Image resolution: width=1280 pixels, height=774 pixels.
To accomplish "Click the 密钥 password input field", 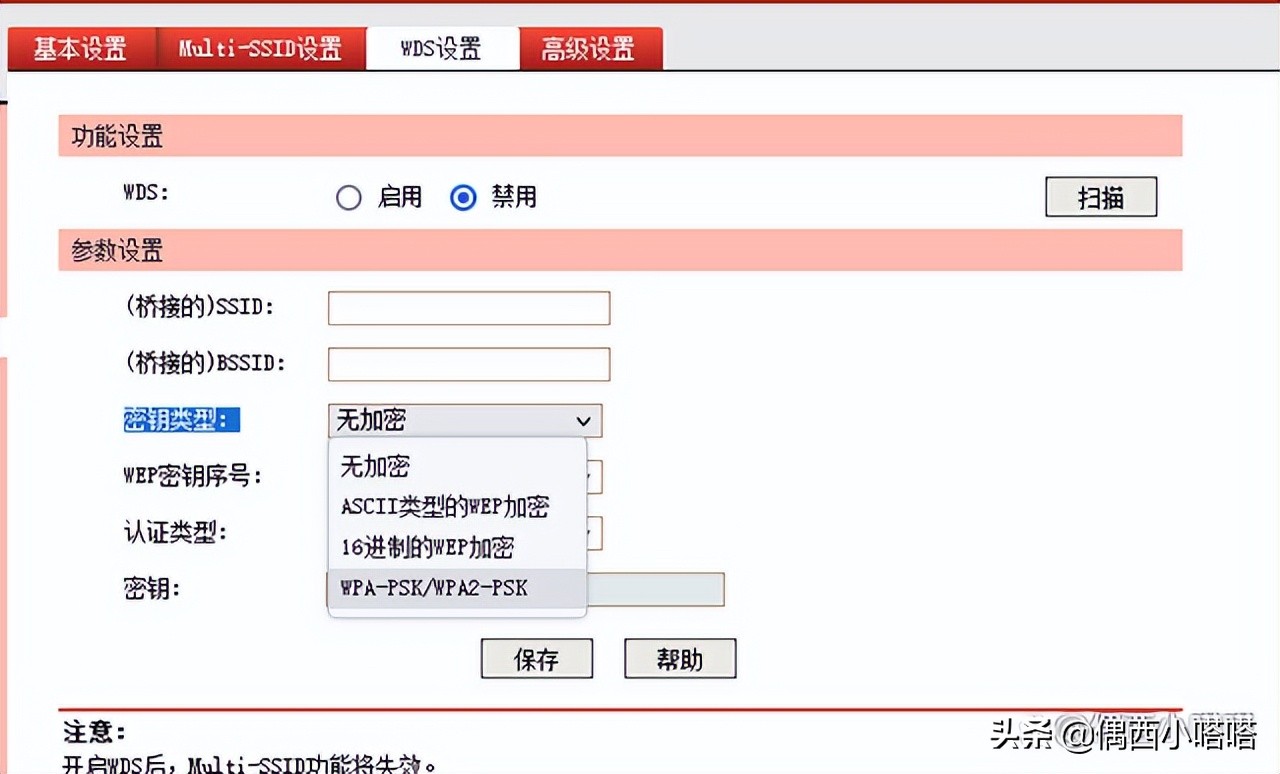I will coord(655,590).
